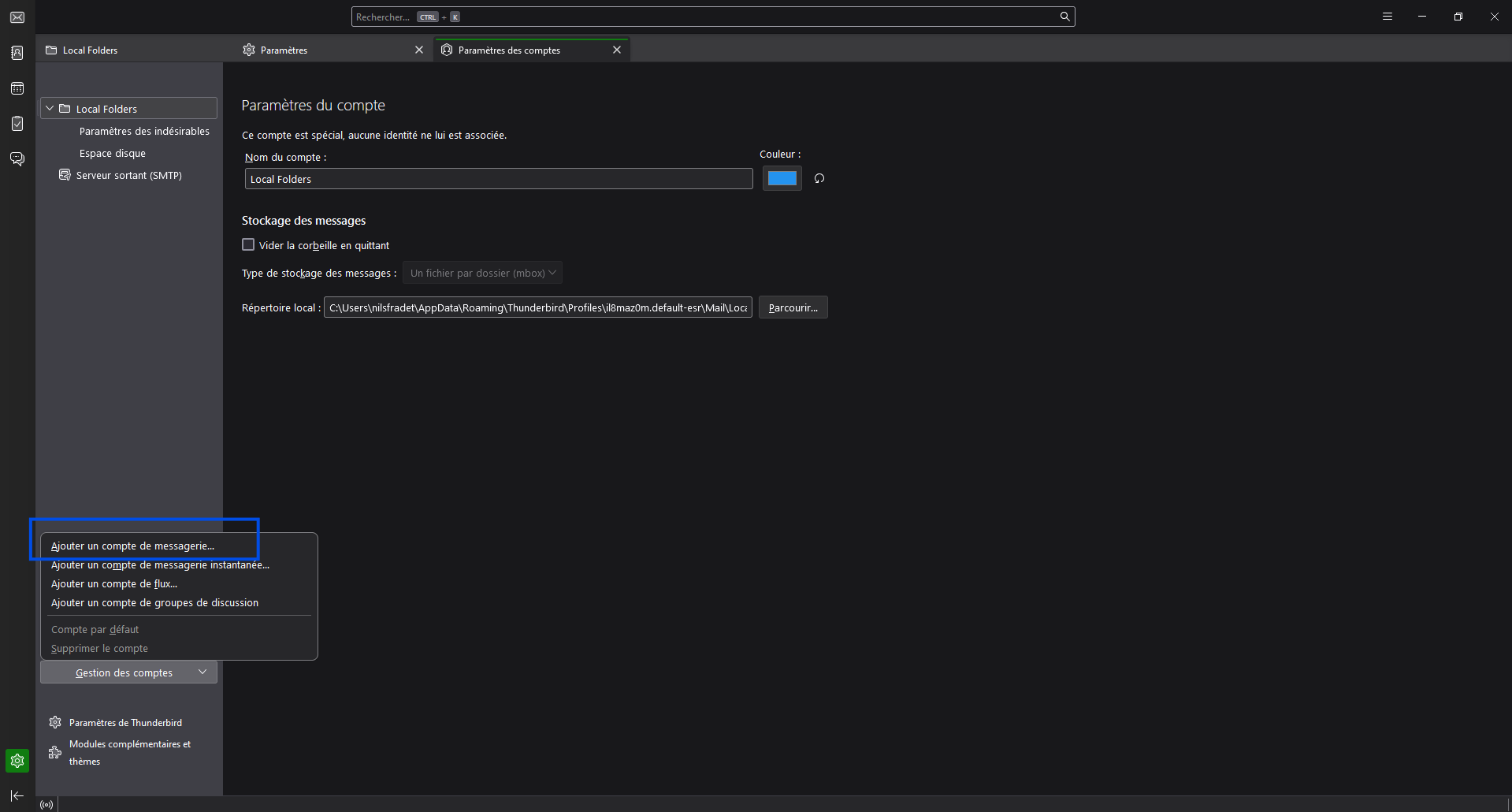Open the hamburger application menu
This screenshot has width=1512, height=812.
click(1388, 17)
